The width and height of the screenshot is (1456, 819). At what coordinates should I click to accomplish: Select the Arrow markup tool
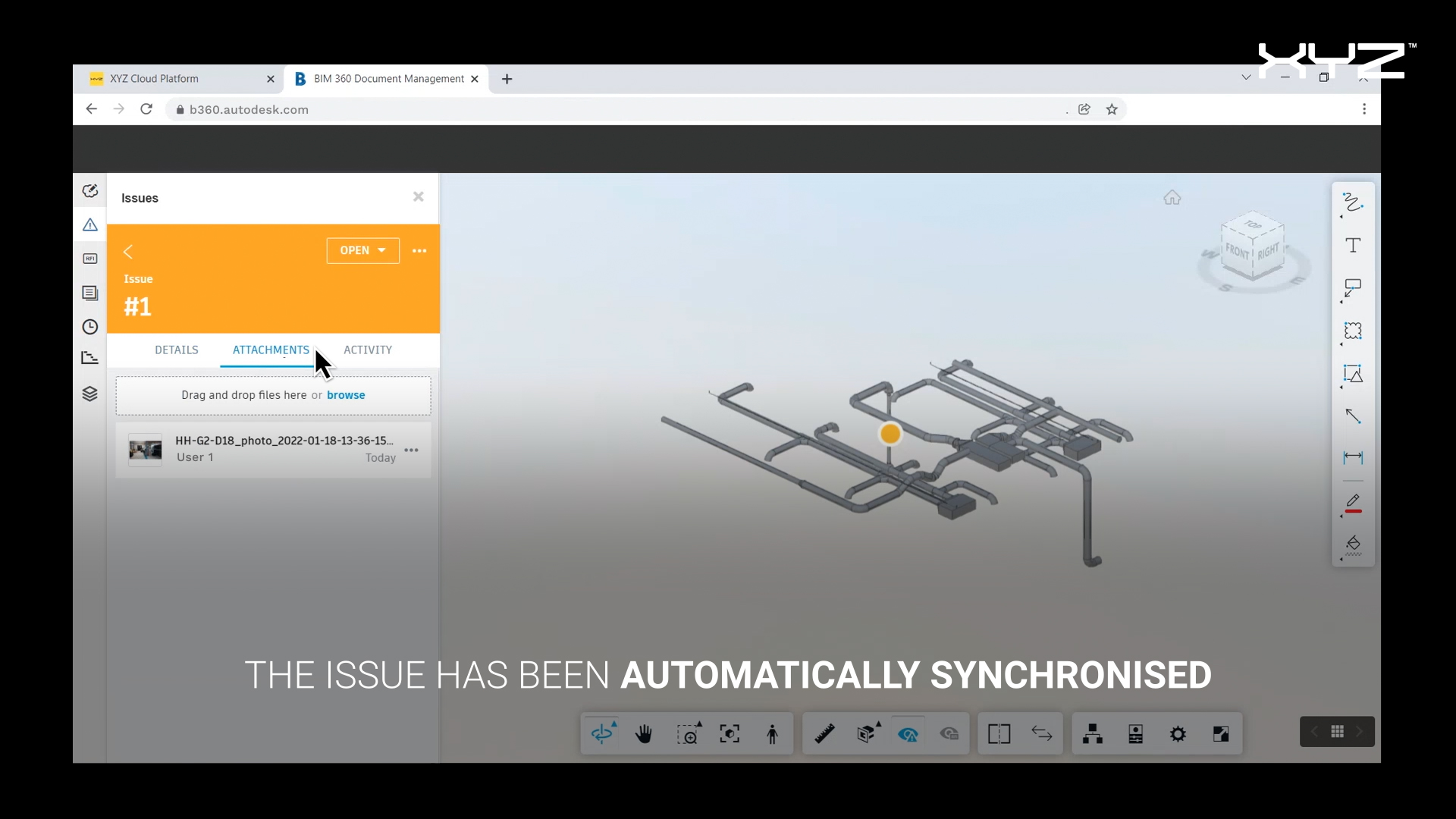(x=1353, y=416)
